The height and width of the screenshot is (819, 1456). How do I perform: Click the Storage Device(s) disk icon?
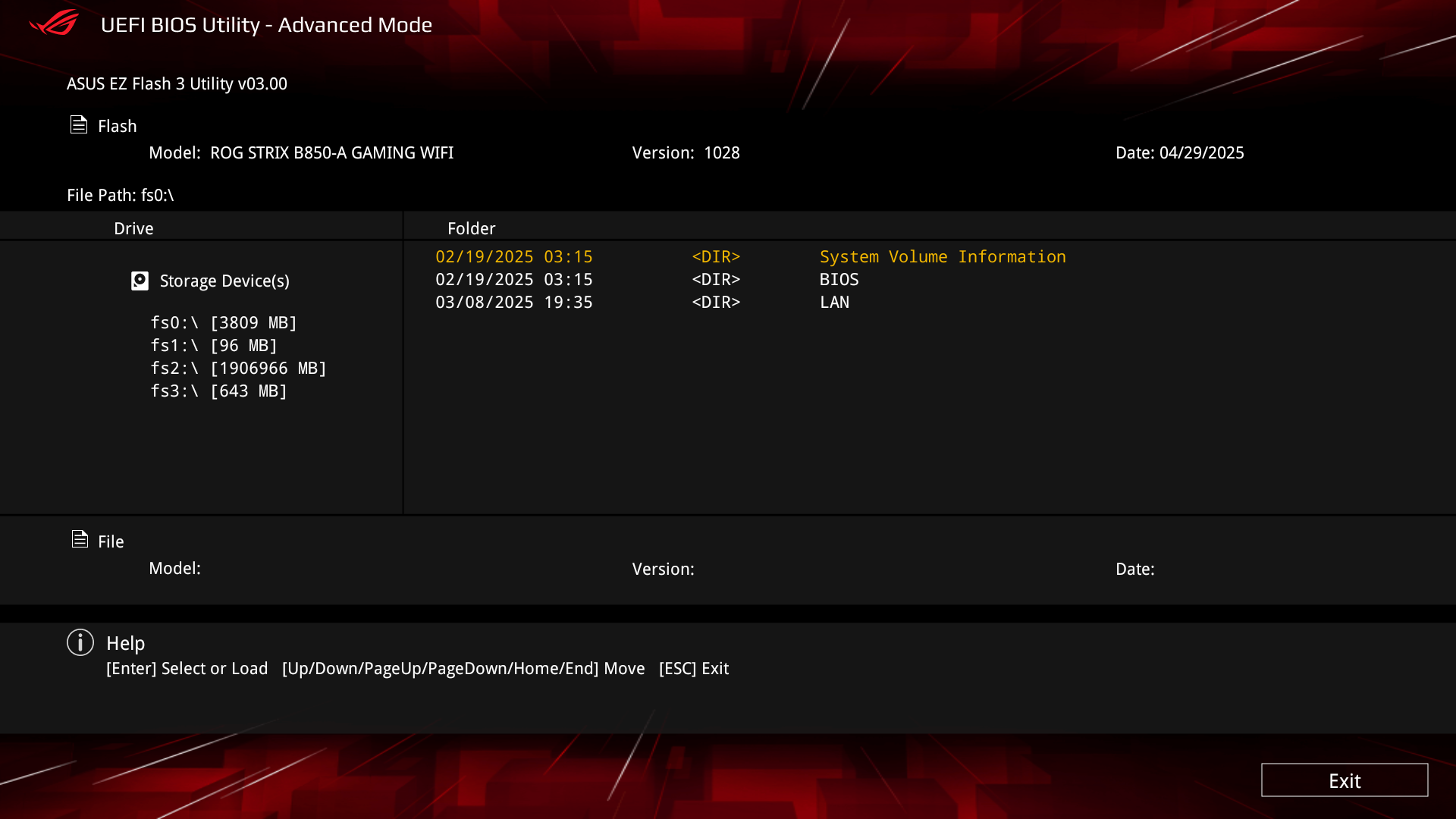(140, 281)
